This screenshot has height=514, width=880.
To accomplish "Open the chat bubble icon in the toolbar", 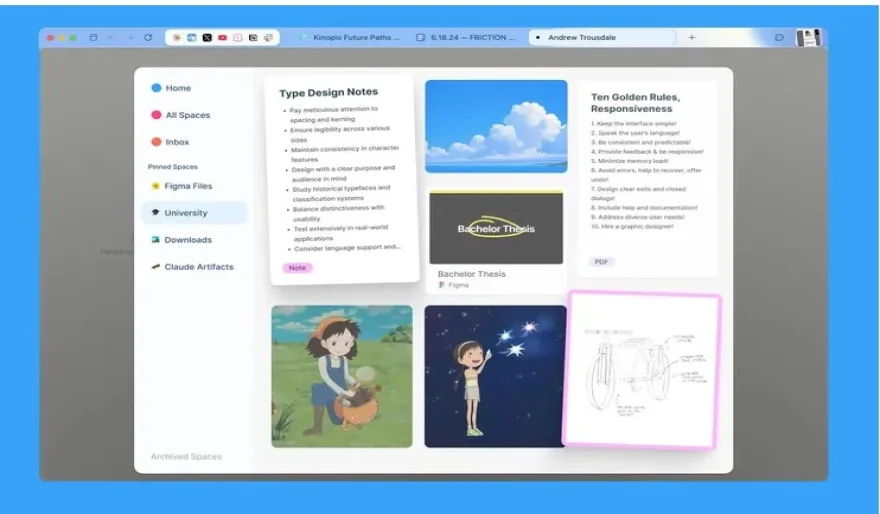I will 779,38.
